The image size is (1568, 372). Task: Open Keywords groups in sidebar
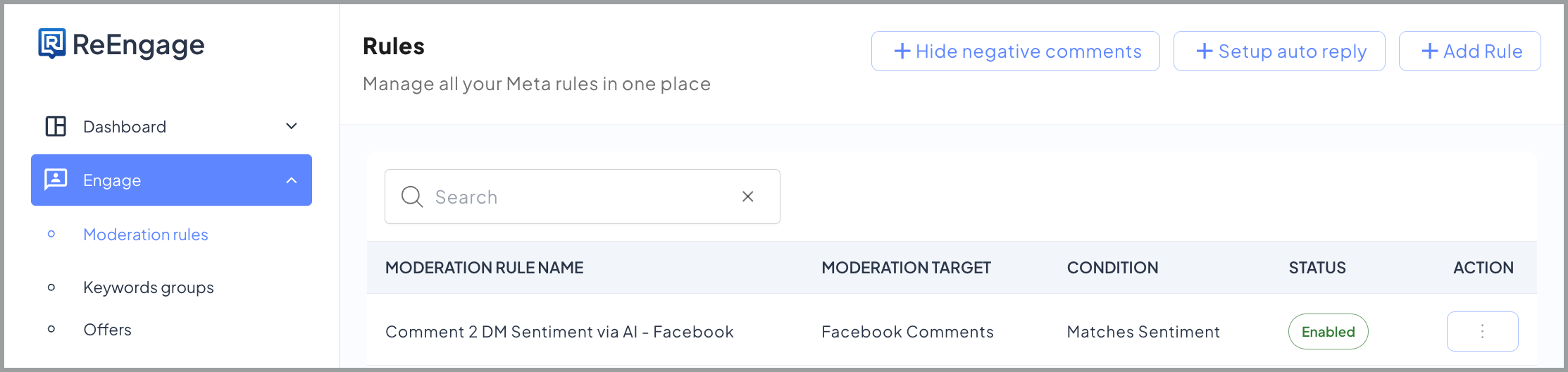(149, 287)
